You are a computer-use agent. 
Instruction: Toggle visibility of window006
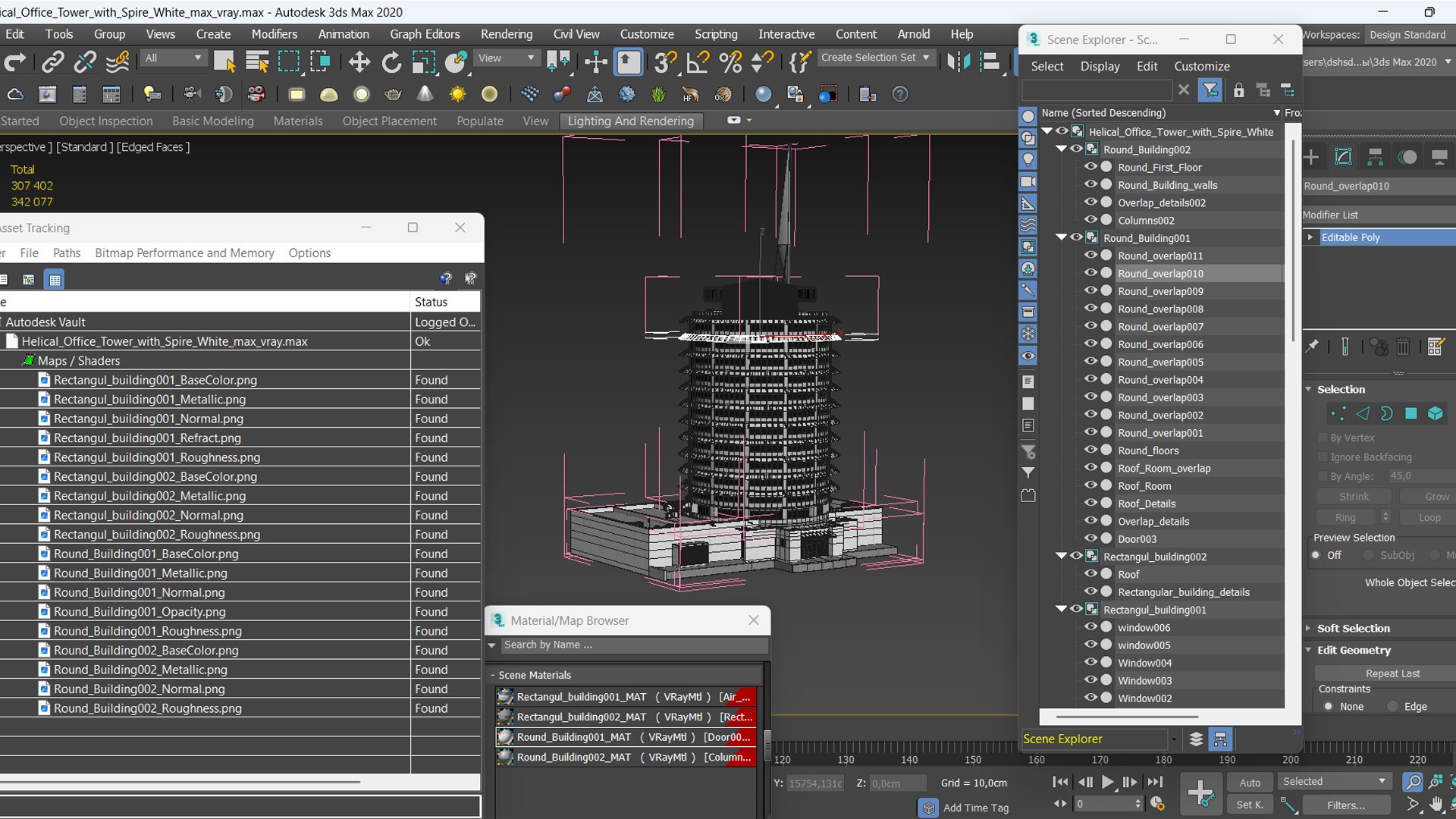[x=1090, y=627]
